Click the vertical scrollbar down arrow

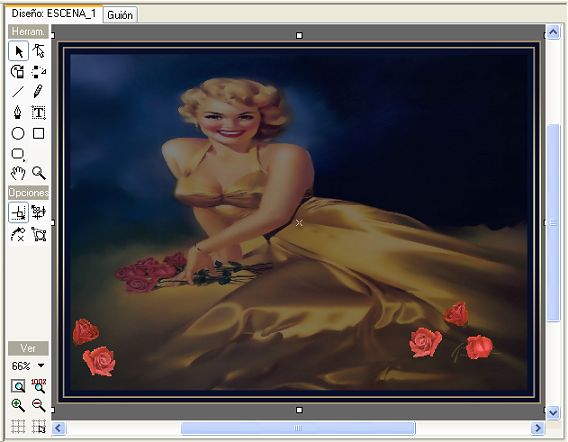tap(553, 412)
